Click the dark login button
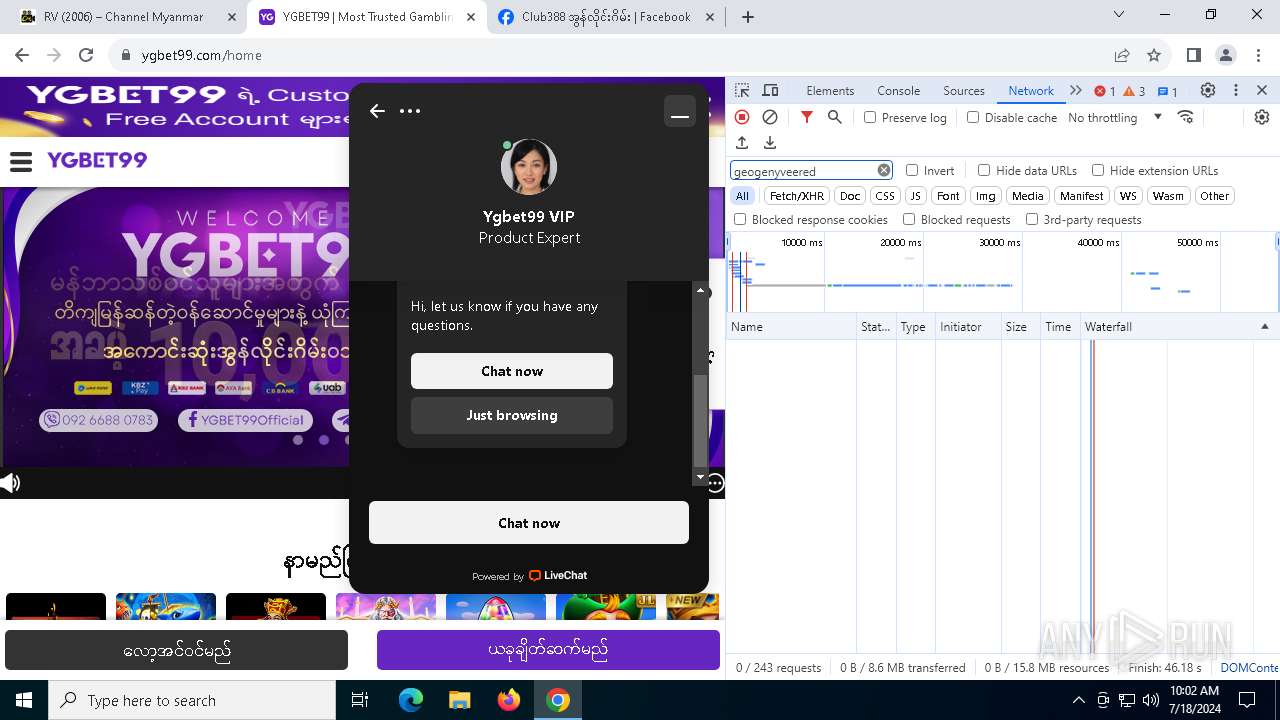Image resolution: width=1280 pixels, height=720 pixels. [x=176, y=650]
